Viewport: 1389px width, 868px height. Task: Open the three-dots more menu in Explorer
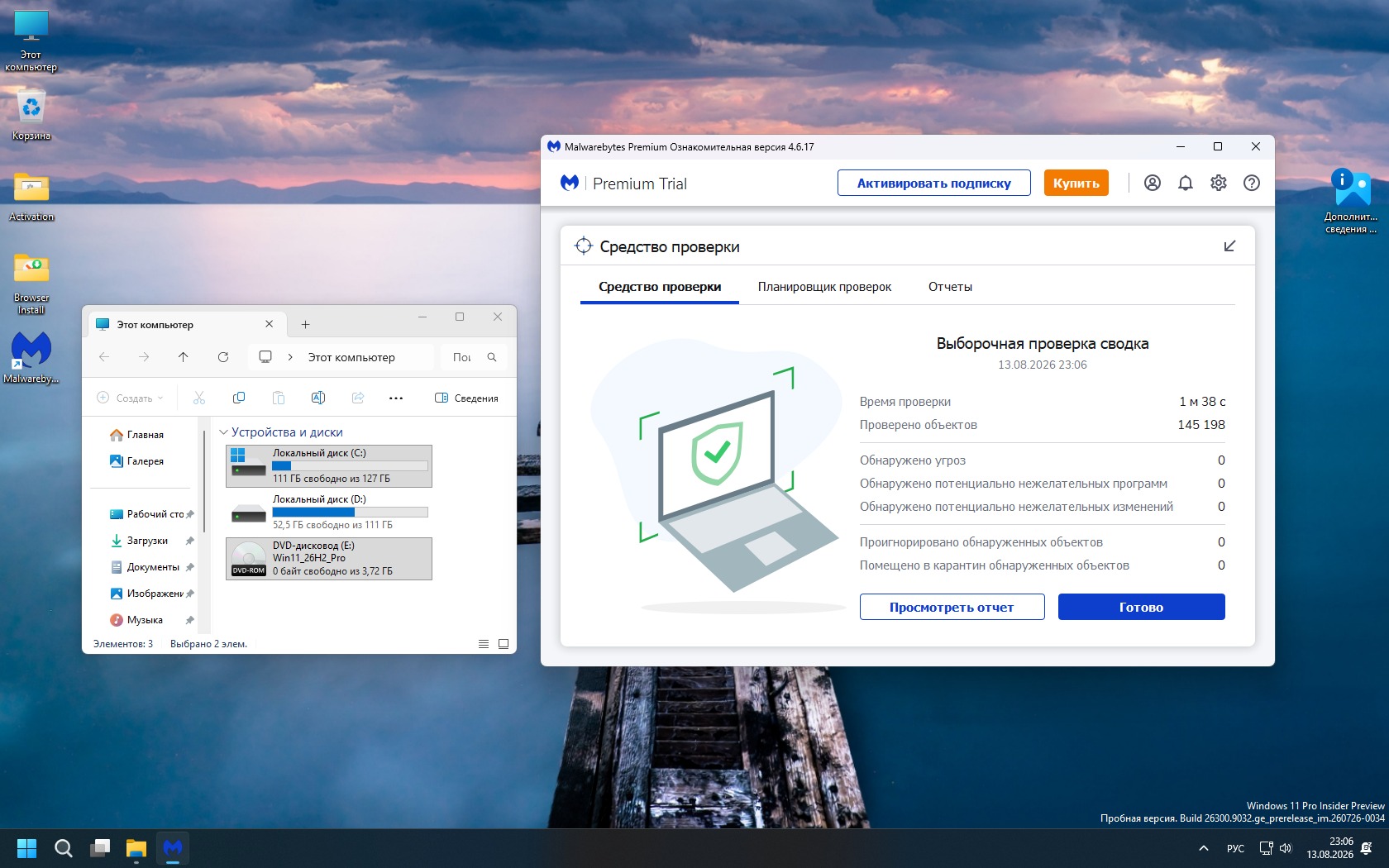click(x=396, y=398)
